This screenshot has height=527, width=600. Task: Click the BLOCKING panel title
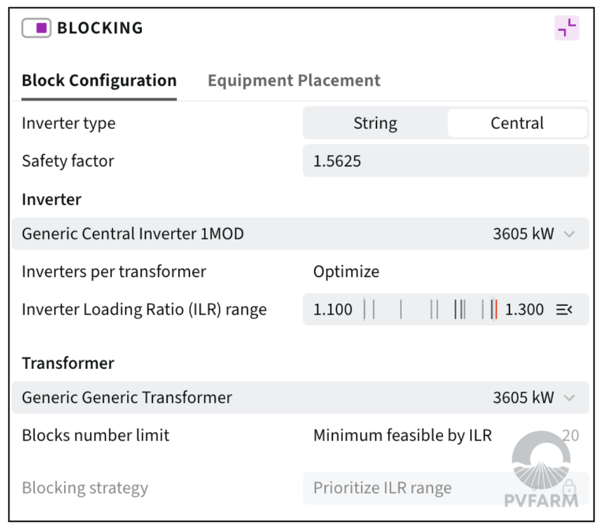coord(100,28)
